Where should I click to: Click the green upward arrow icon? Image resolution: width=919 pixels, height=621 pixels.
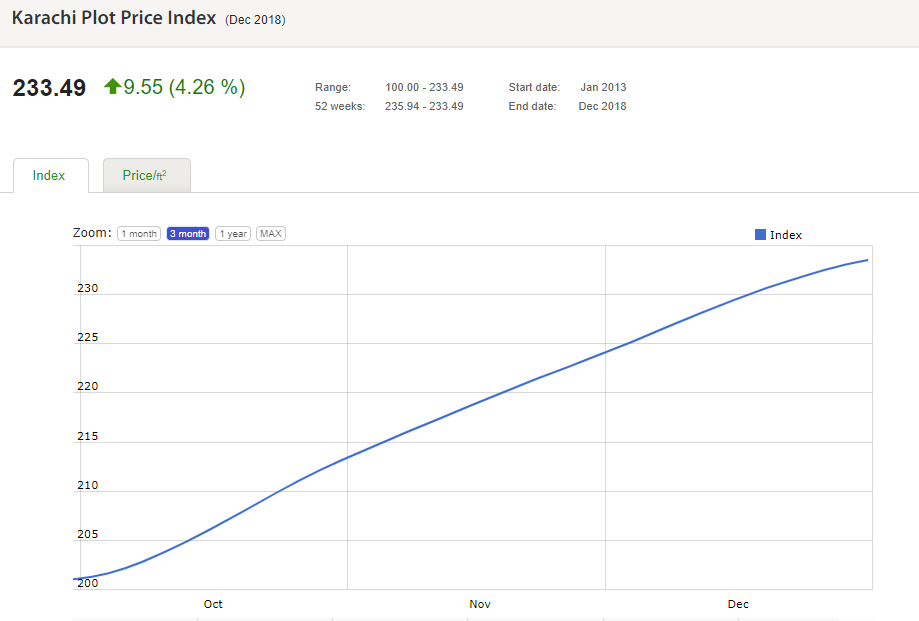112,87
